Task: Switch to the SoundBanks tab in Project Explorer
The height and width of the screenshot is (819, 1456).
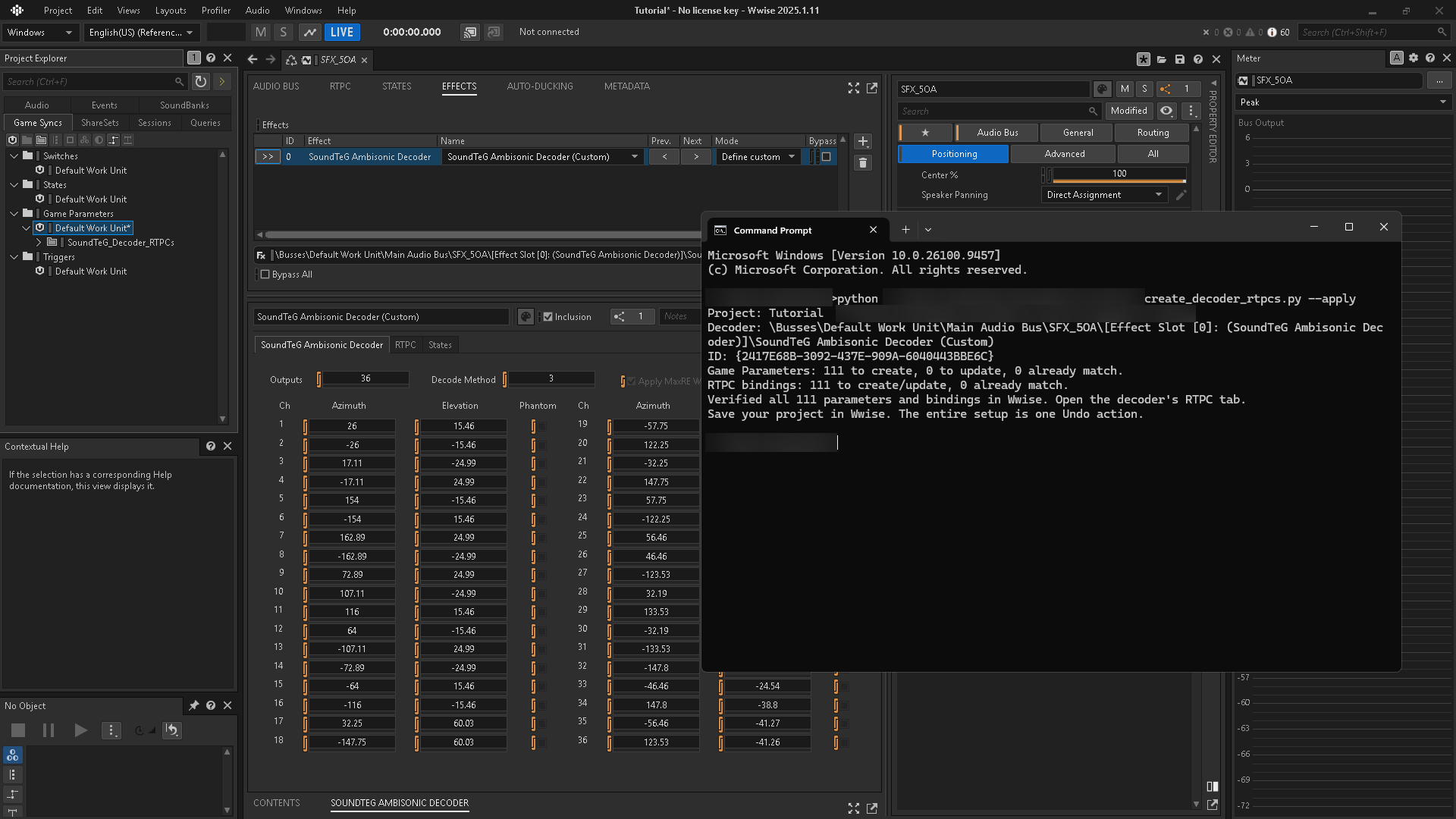Action: [184, 105]
